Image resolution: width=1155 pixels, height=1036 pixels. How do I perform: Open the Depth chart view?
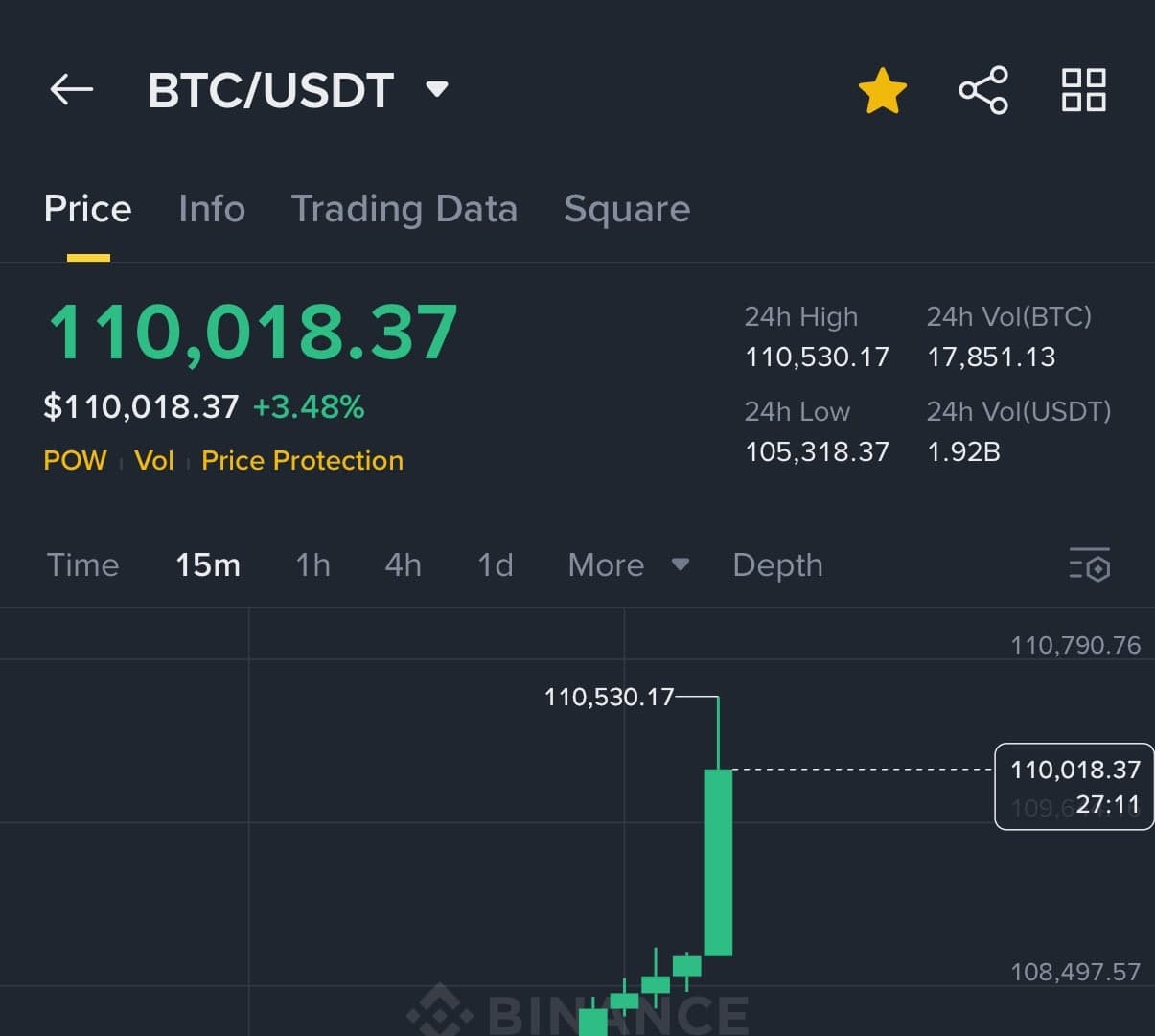click(x=777, y=564)
